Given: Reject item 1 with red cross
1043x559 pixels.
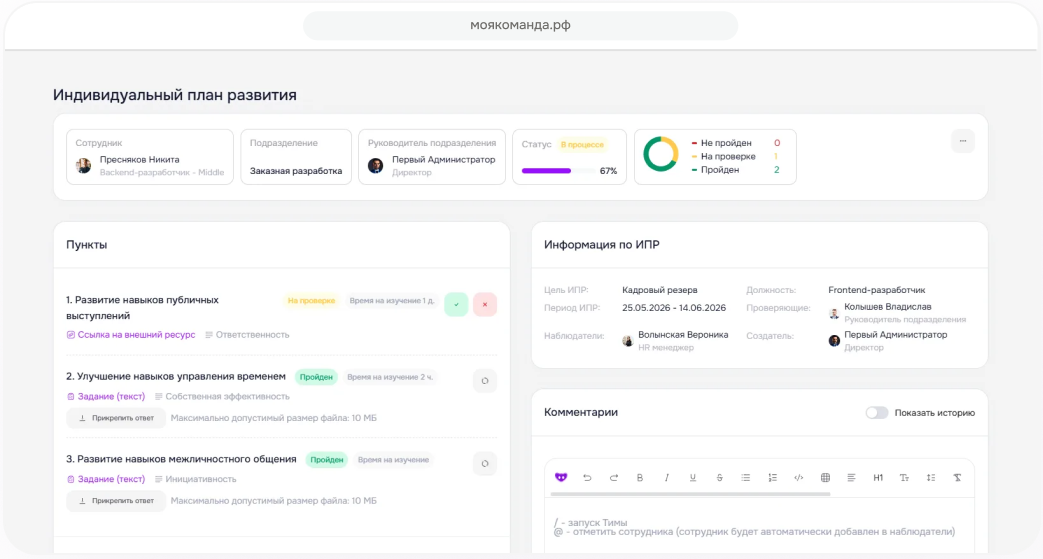Looking at the screenshot, I should click(485, 304).
